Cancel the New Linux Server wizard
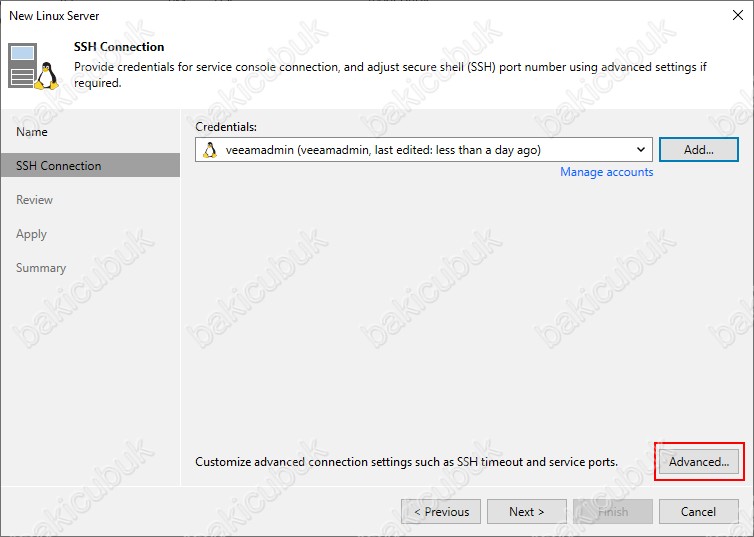This screenshot has width=754, height=537. (x=698, y=512)
